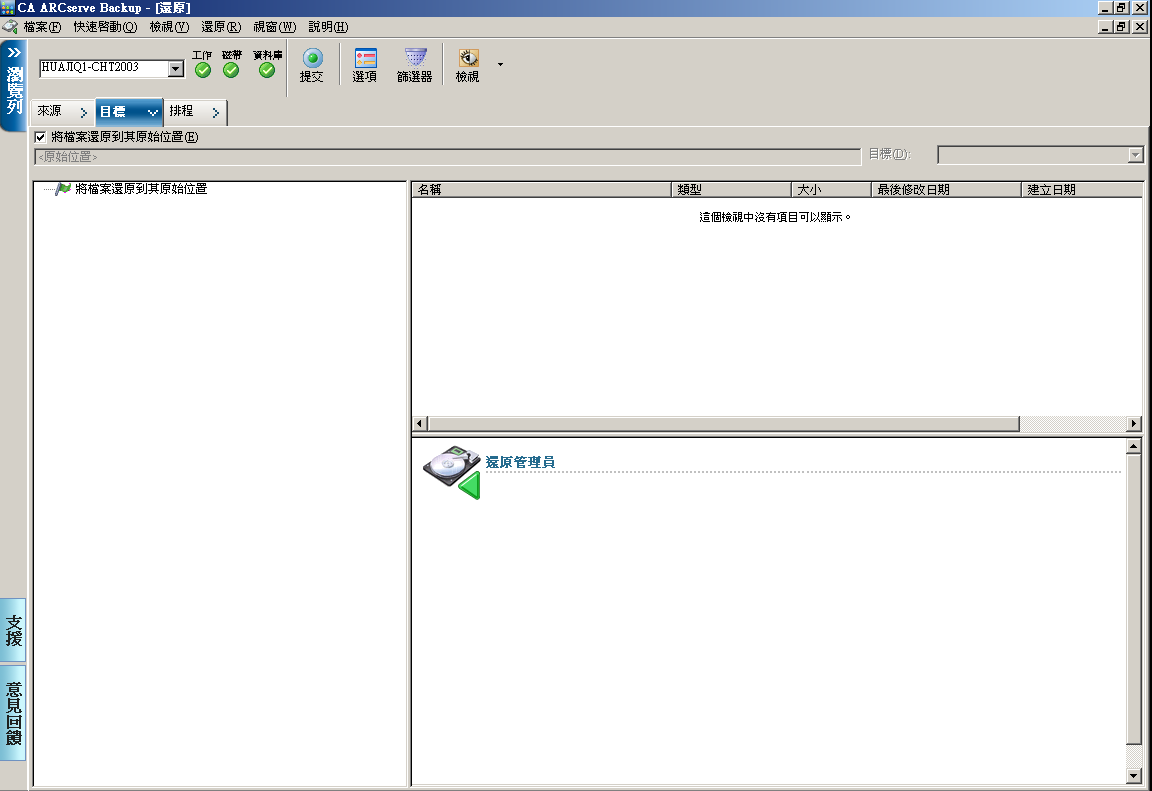Click the chevron on the 排程 tab
This screenshot has width=1152, height=791.
point(215,112)
